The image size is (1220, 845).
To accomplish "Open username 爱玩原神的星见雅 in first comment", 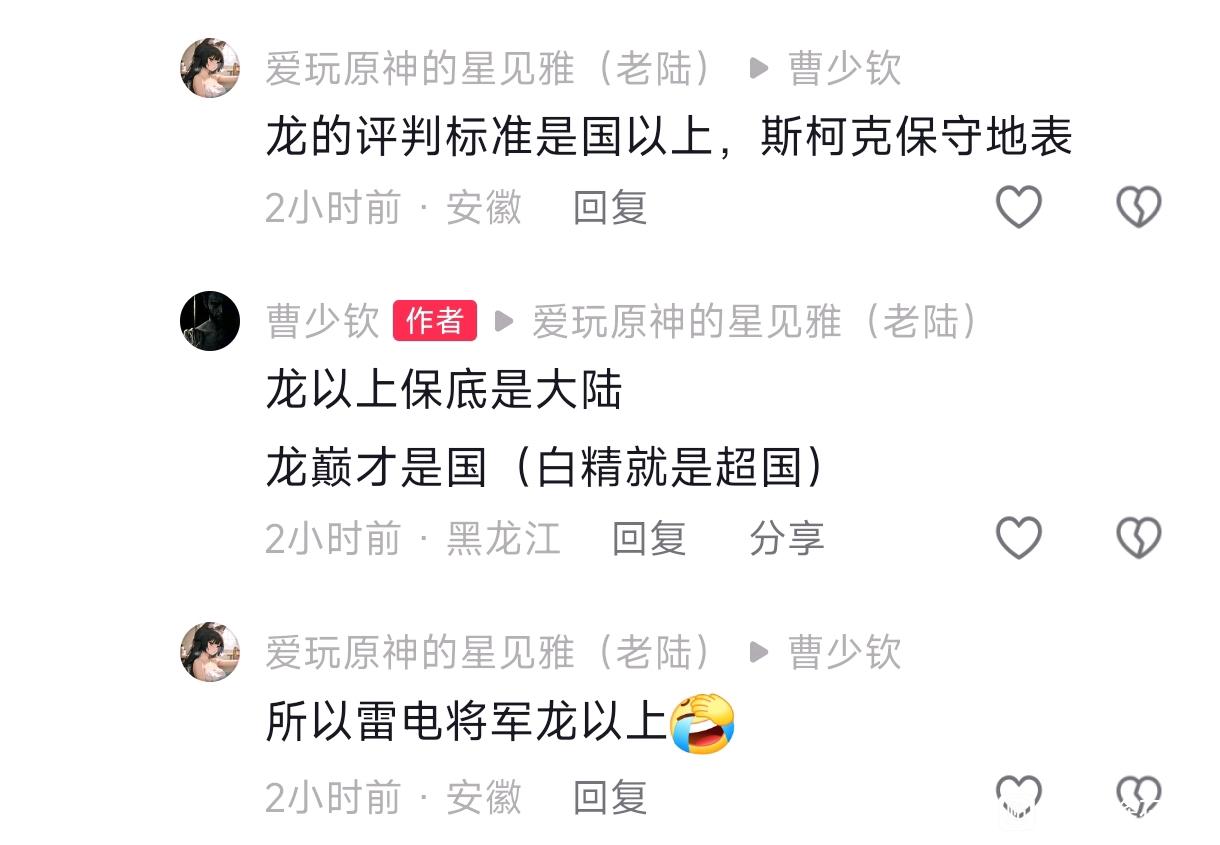I will click(x=492, y=68).
